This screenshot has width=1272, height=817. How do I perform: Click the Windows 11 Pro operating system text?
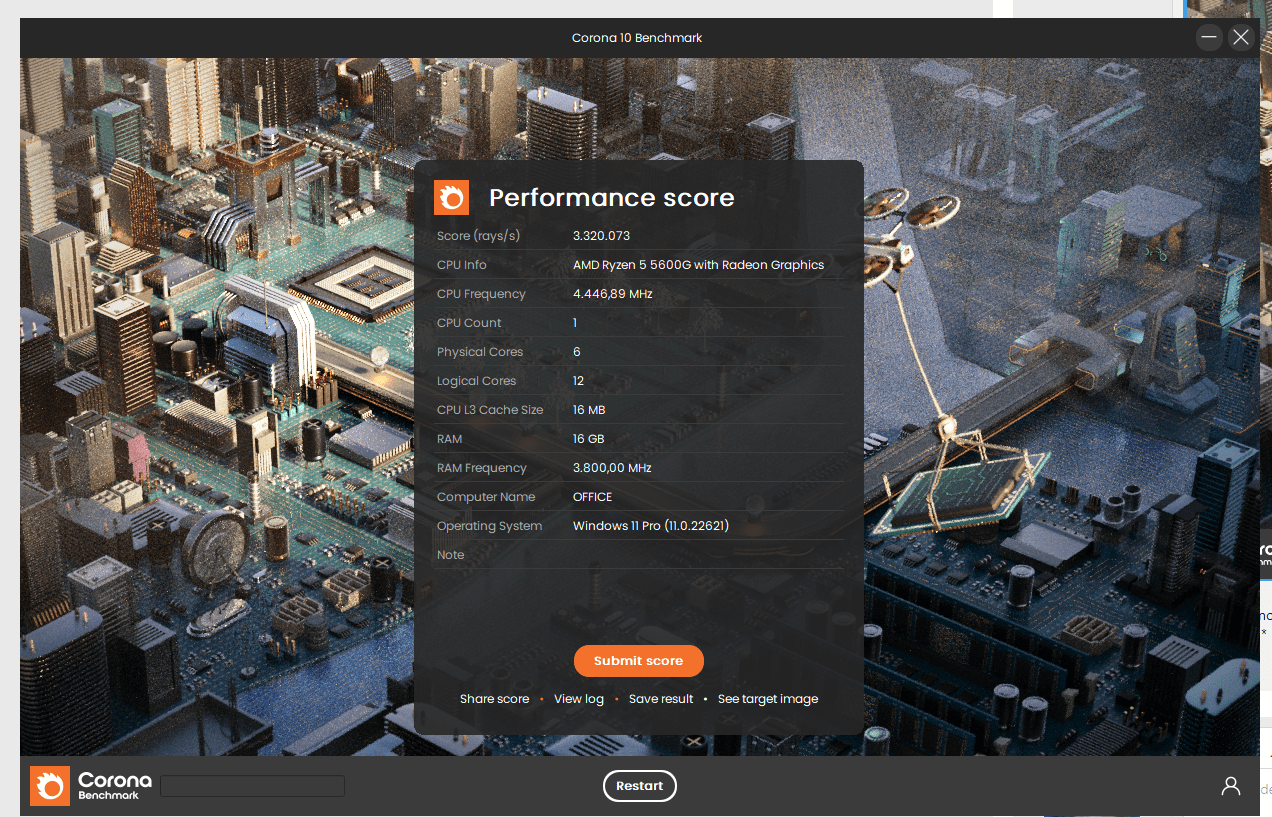pyautogui.click(x=651, y=526)
